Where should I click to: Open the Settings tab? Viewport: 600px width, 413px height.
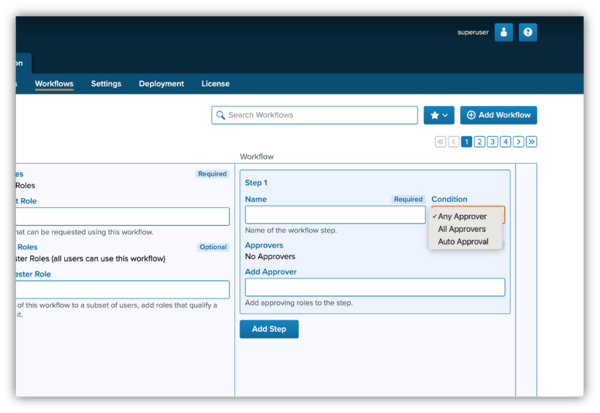point(106,84)
